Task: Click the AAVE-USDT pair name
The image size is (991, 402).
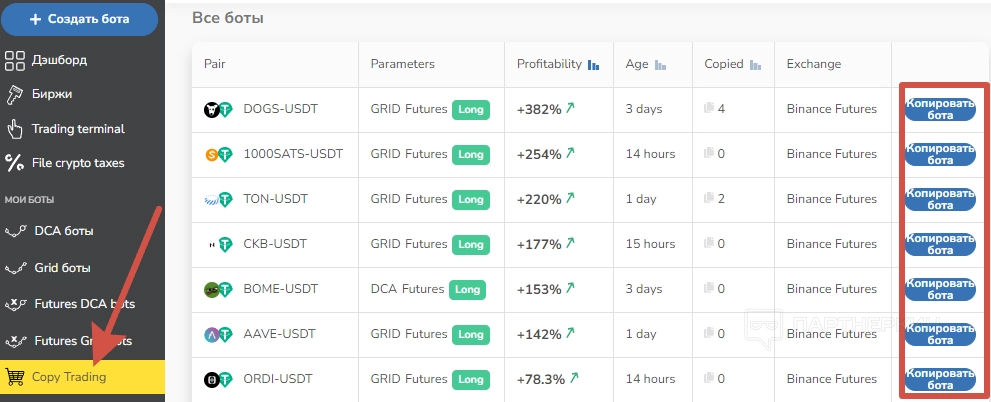Action: tap(279, 334)
